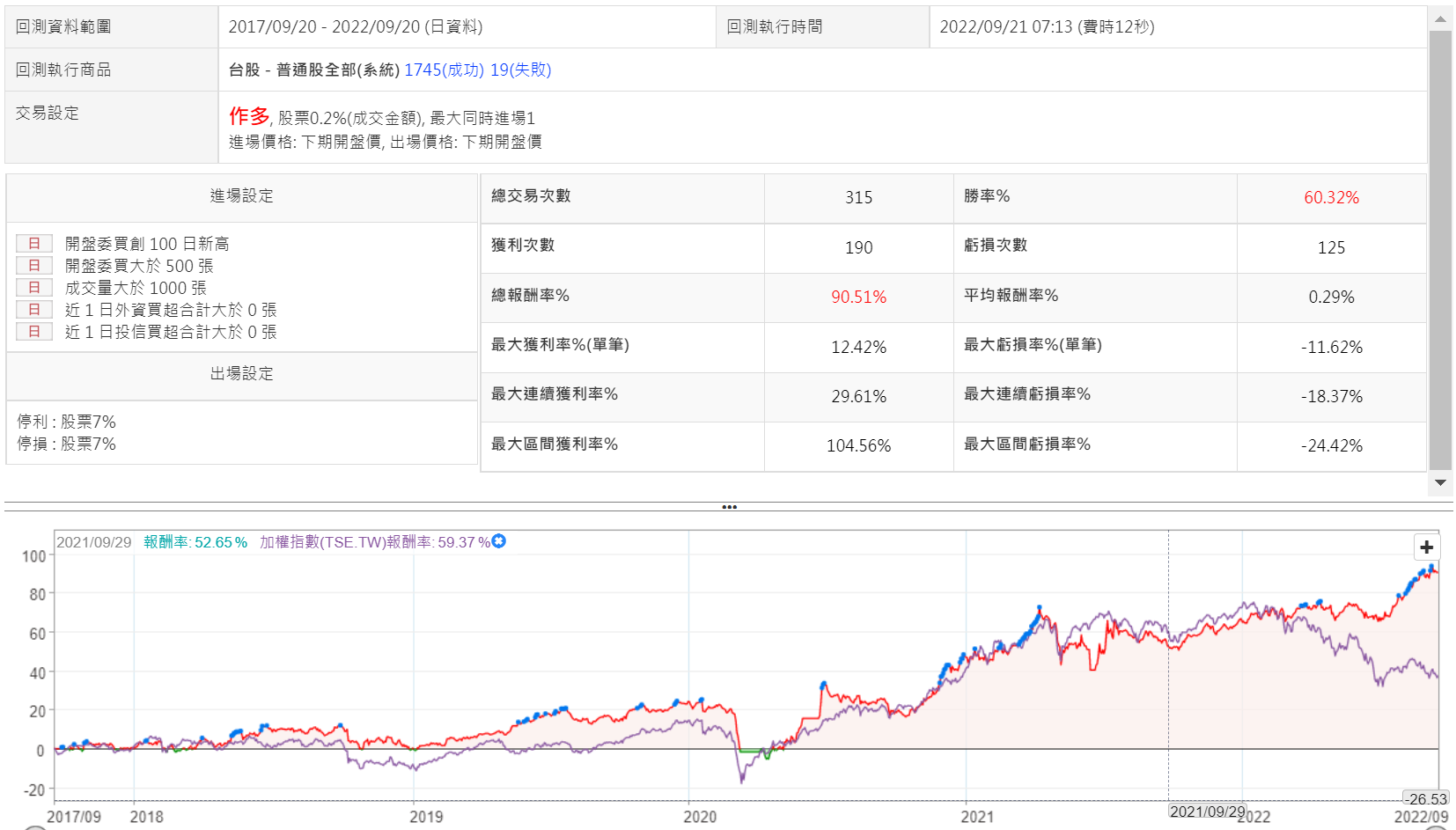
Task: Click the 2021/09/29 date marker on the x-axis
Action: (1207, 812)
